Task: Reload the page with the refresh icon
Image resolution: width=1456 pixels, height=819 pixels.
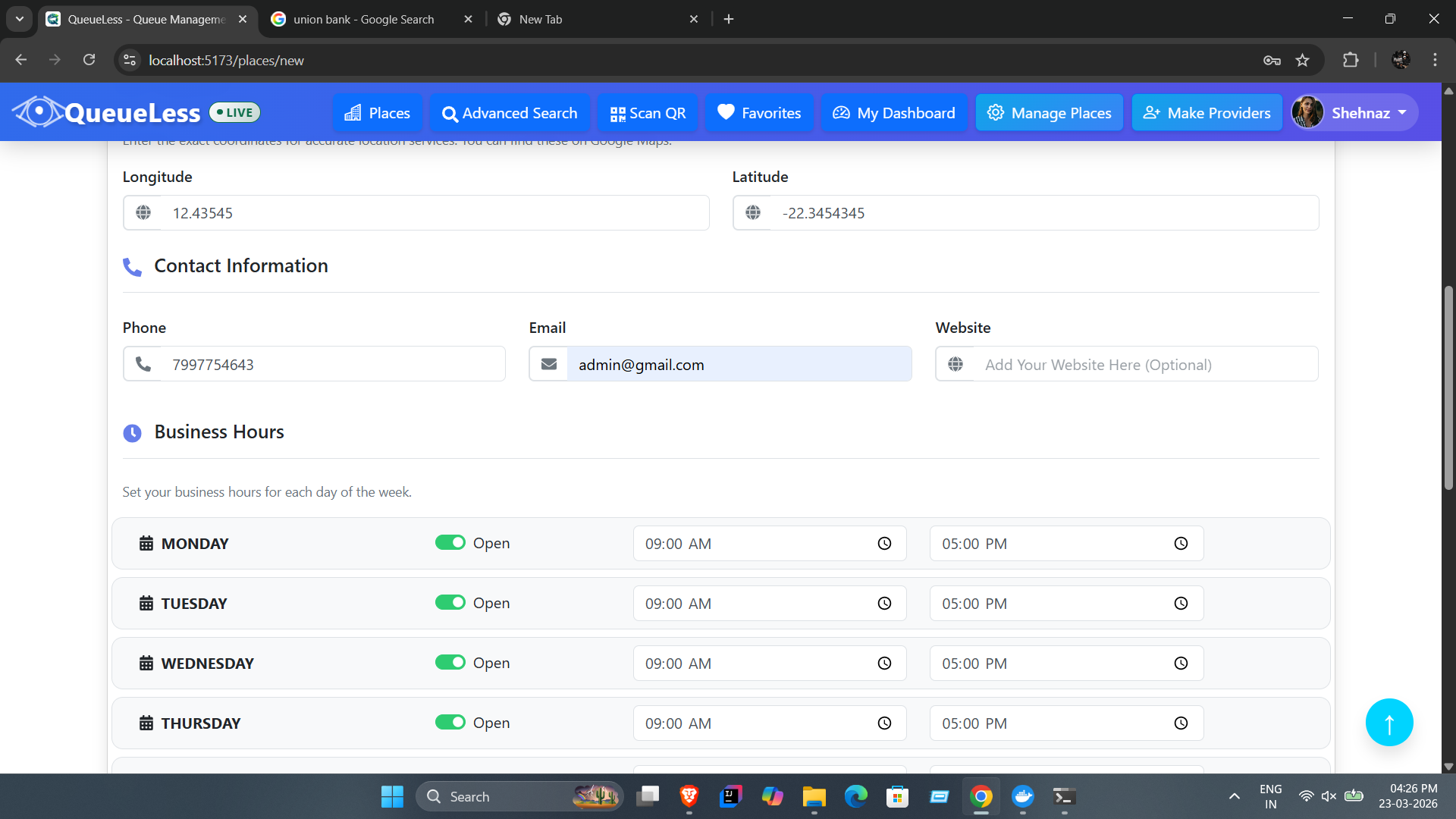Action: click(x=89, y=60)
